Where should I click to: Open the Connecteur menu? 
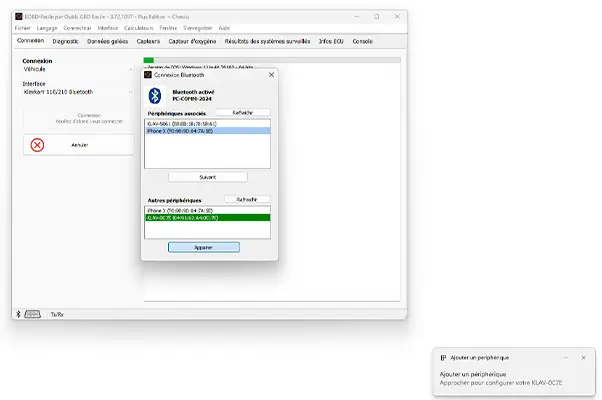pyautogui.click(x=78, y=28)
